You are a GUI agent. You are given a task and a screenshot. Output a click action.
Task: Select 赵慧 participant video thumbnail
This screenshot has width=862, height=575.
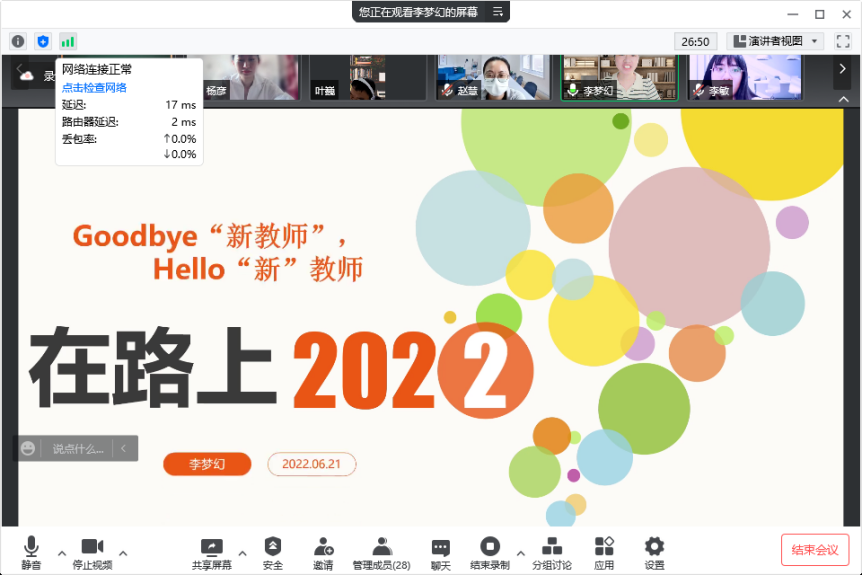493,77
